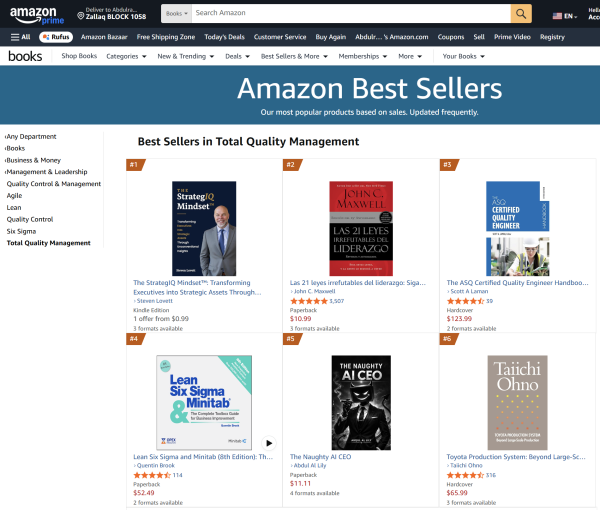This screenshot has width=600, height=510.
Task: Expand the Categories dropdown
Action: click(125, 57)
